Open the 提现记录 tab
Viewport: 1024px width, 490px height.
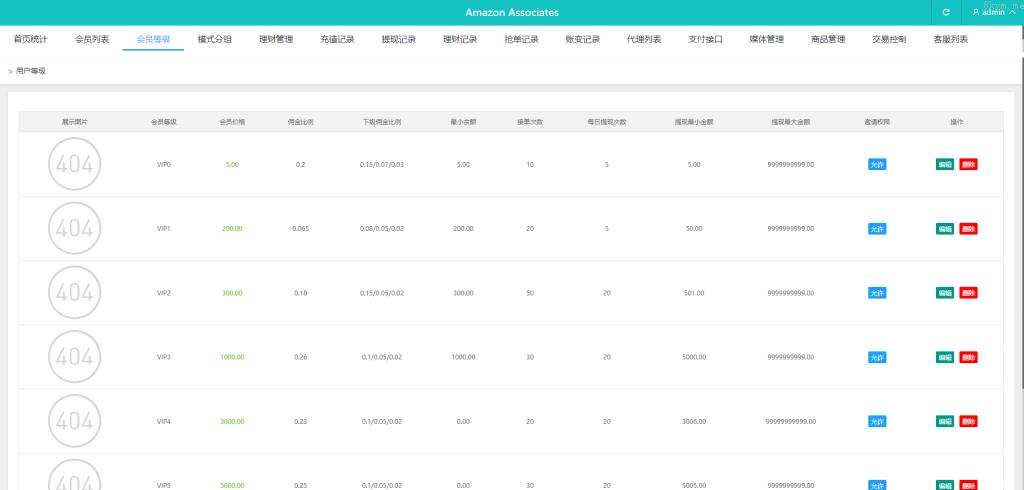[x=398, y=40]
